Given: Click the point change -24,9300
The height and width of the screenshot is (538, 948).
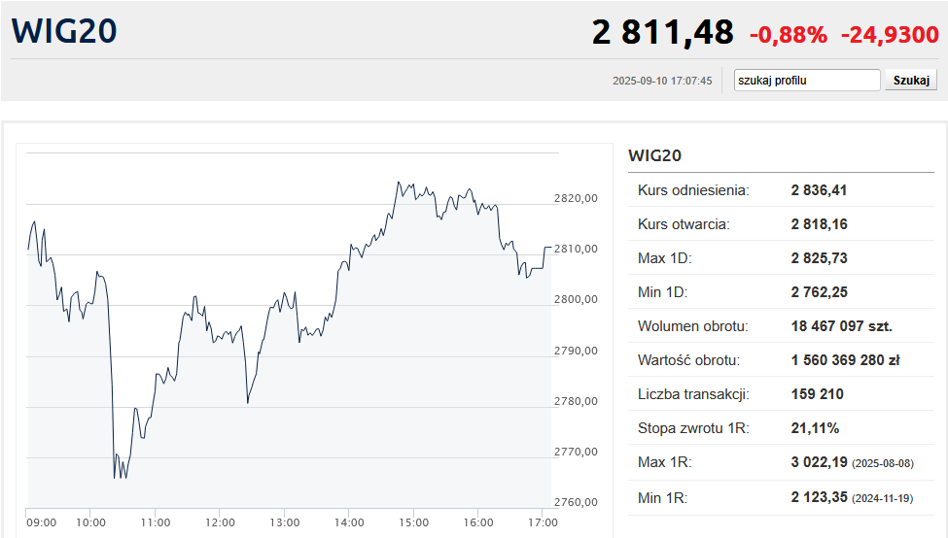Looking at the screenshot, I should (890, 35).
